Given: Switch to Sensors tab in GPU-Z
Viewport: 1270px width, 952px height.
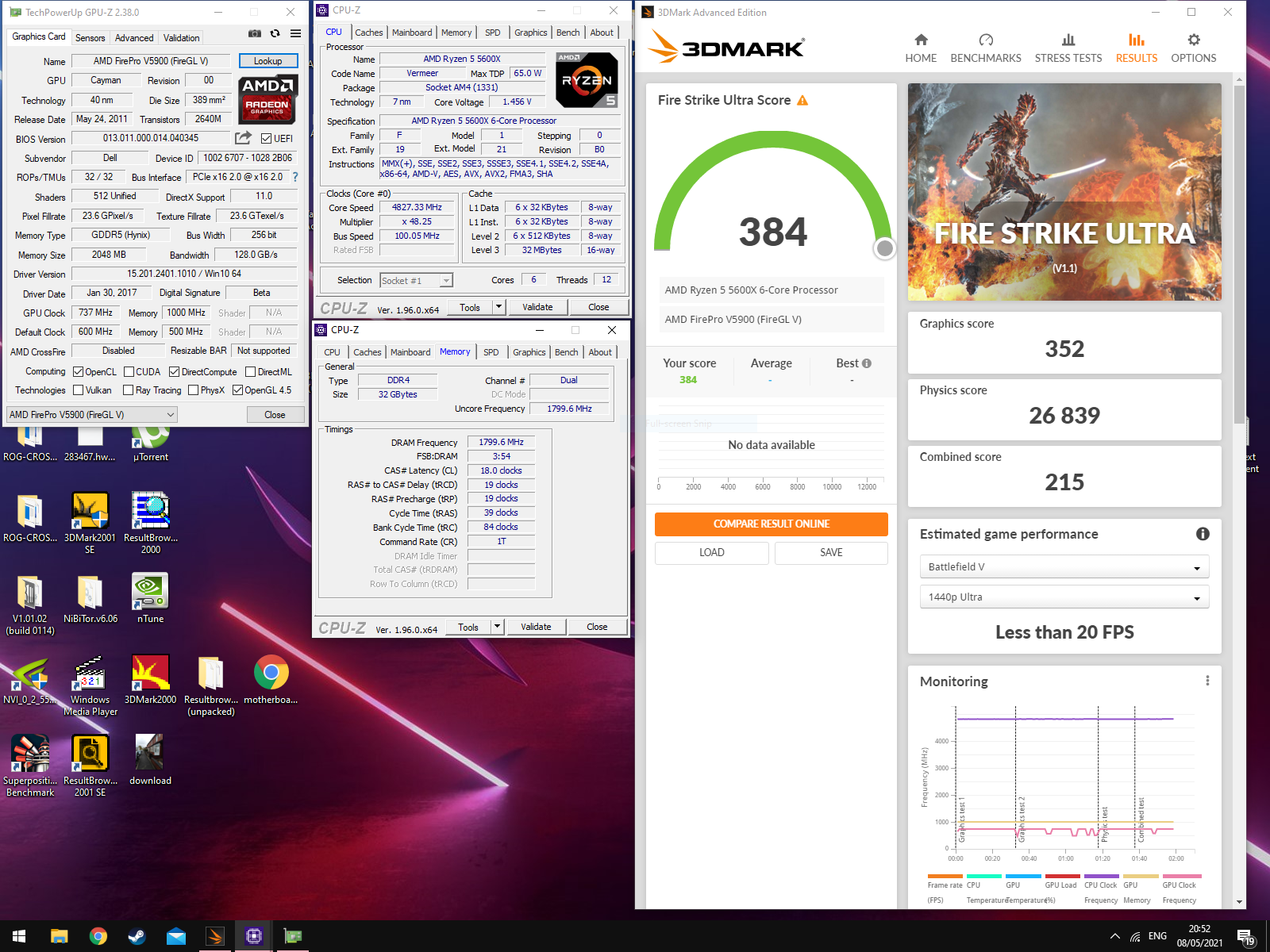Looking at the screenshot, I should (90, 37).
